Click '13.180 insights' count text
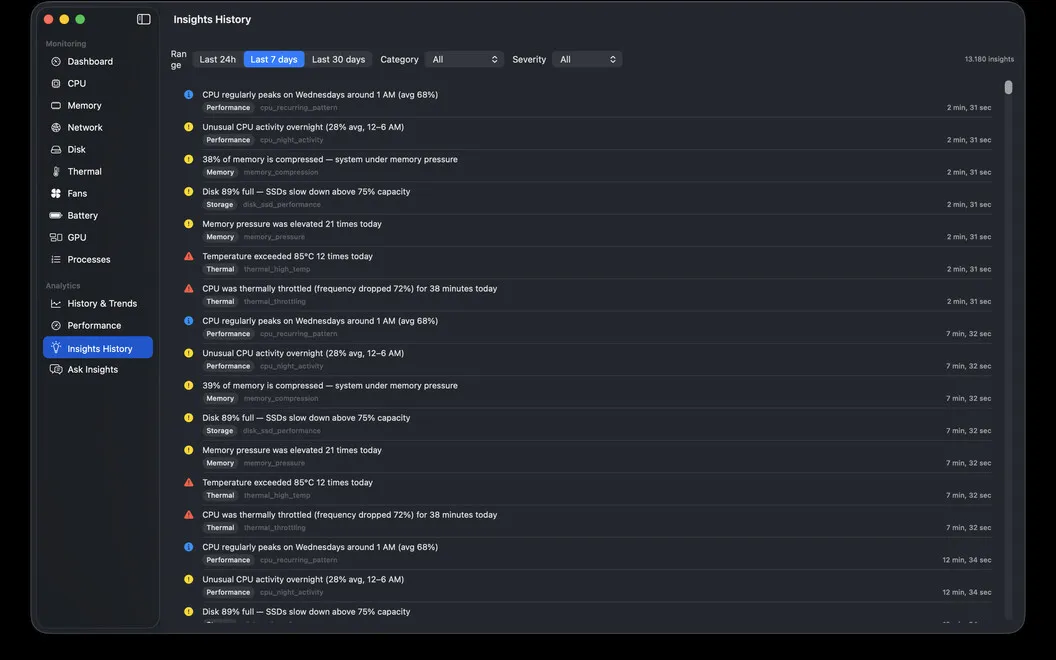1056x660 pixels. pyautogui.click(x=989, y=59)
